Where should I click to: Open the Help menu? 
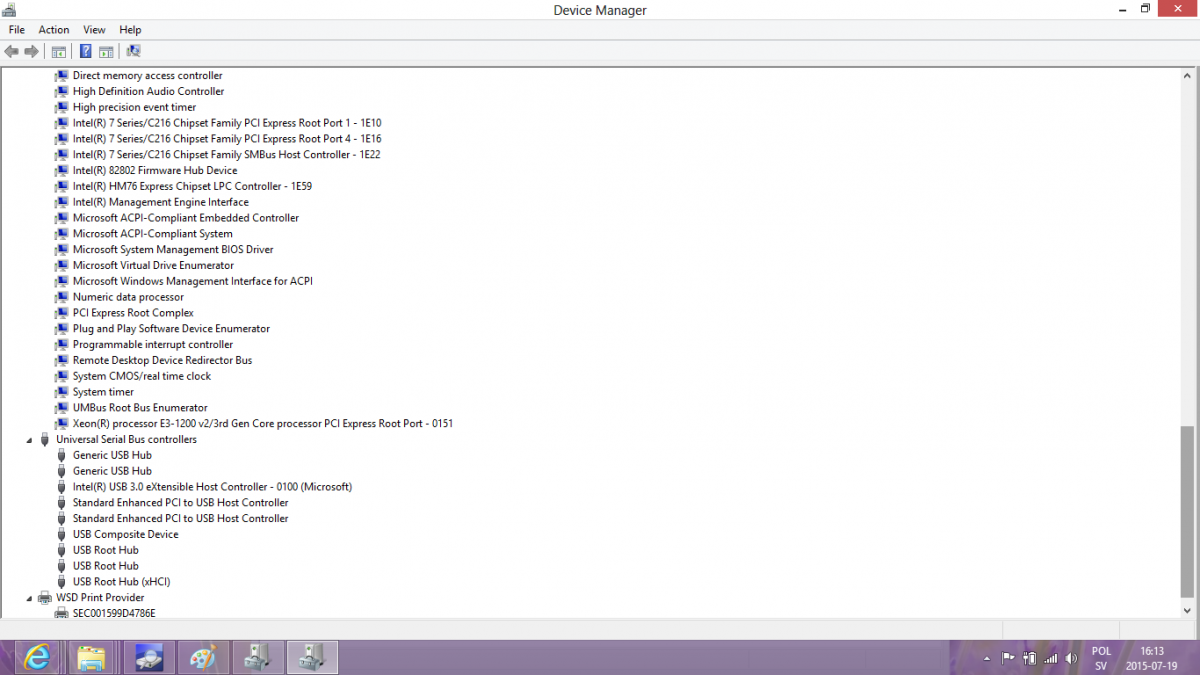pos(130,30)
